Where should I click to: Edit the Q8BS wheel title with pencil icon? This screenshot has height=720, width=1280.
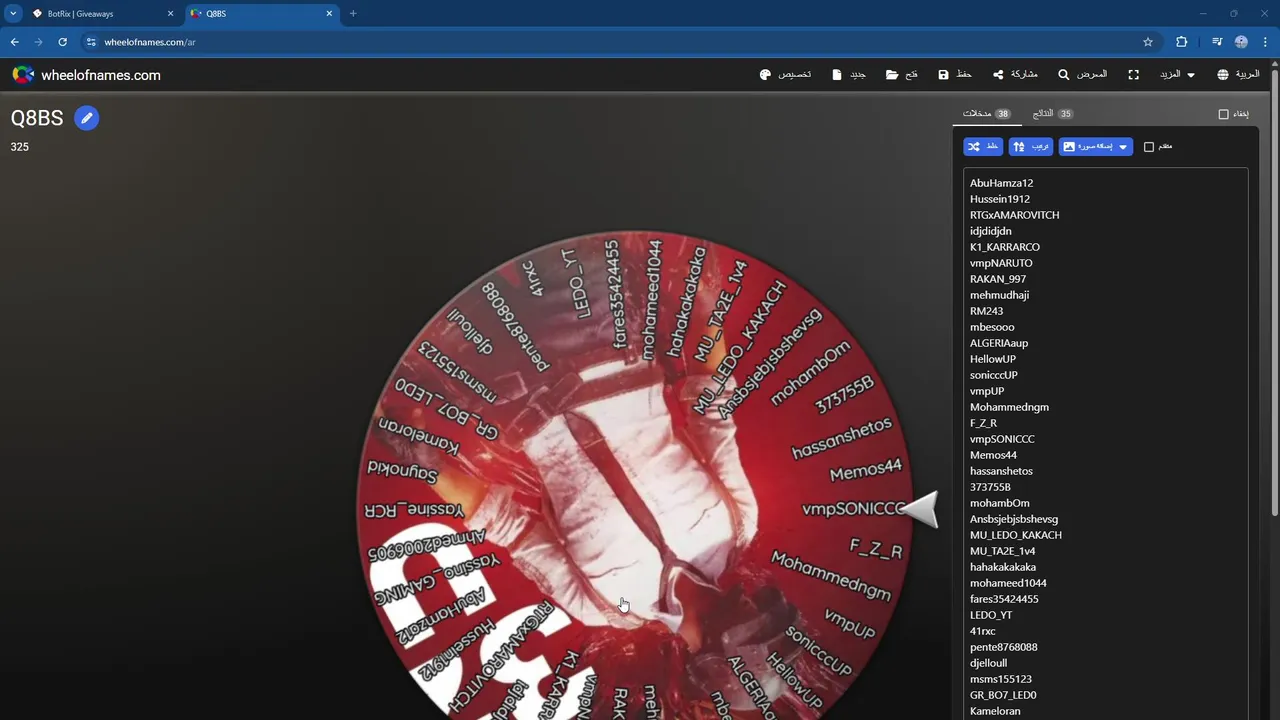coord(87,118)
